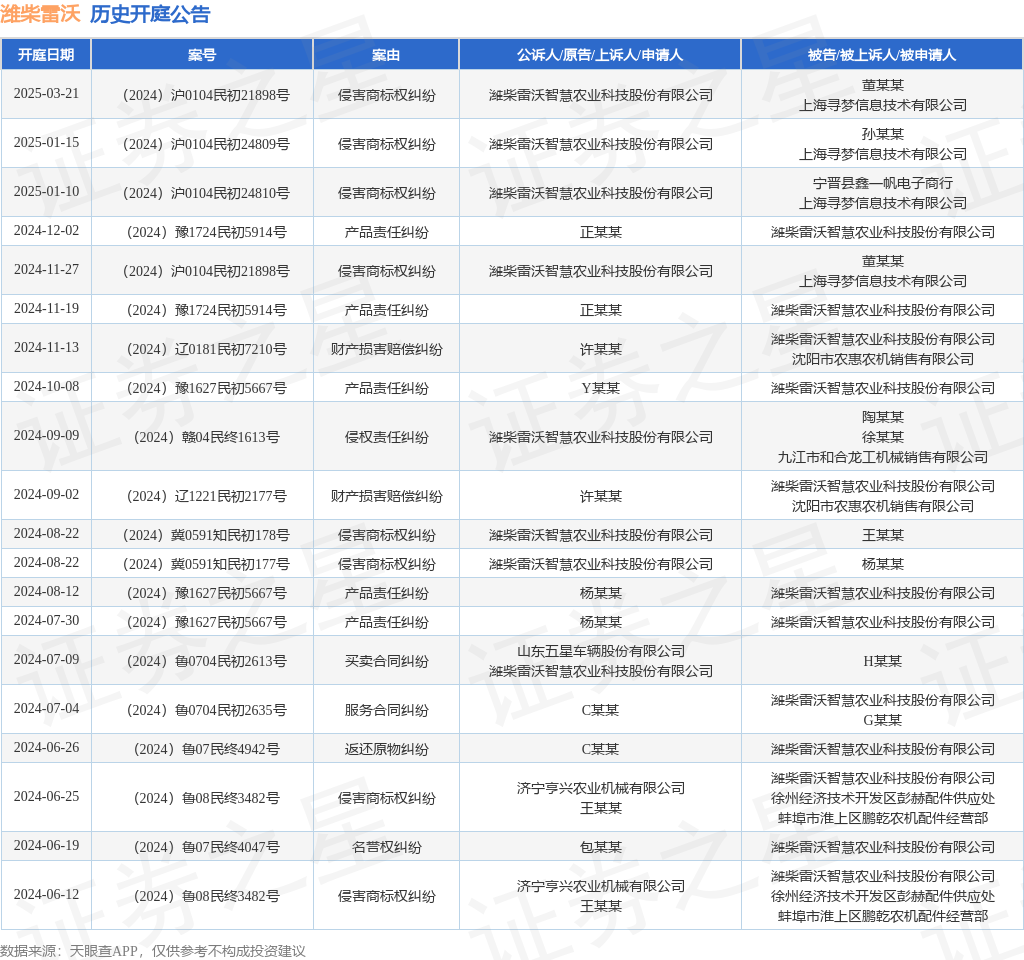This screenshot has width=1024, height=960.
Task: Click case number 赣04民终1613号
Action: tap(206, 438)
